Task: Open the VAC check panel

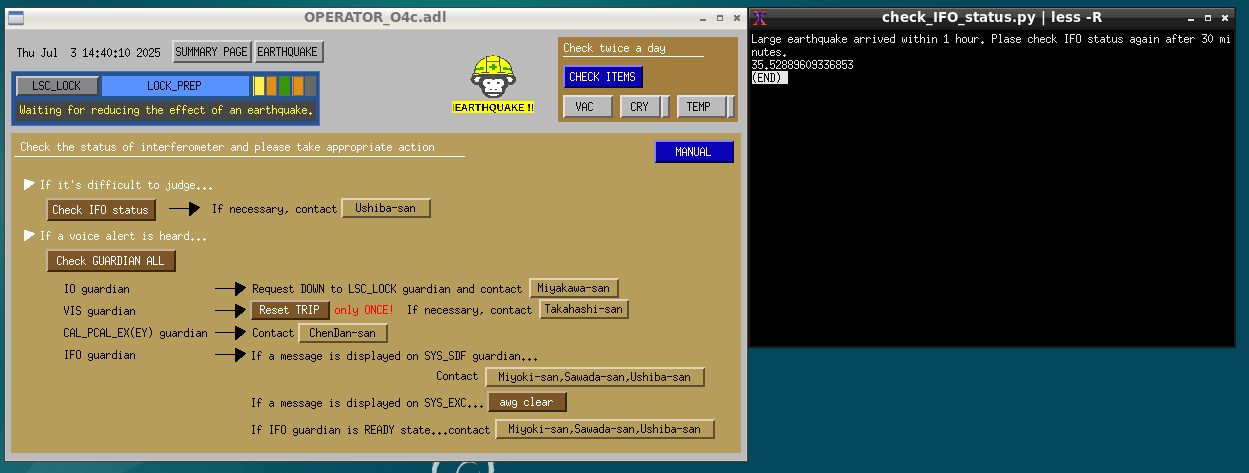Action: tap(588, 107)
